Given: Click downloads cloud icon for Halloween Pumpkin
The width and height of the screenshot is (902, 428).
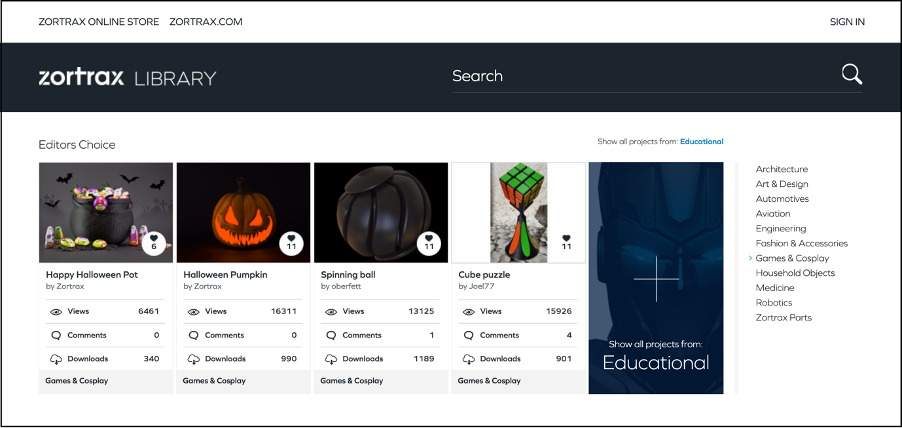Looking at the screenshot, I should click(193, 359).
